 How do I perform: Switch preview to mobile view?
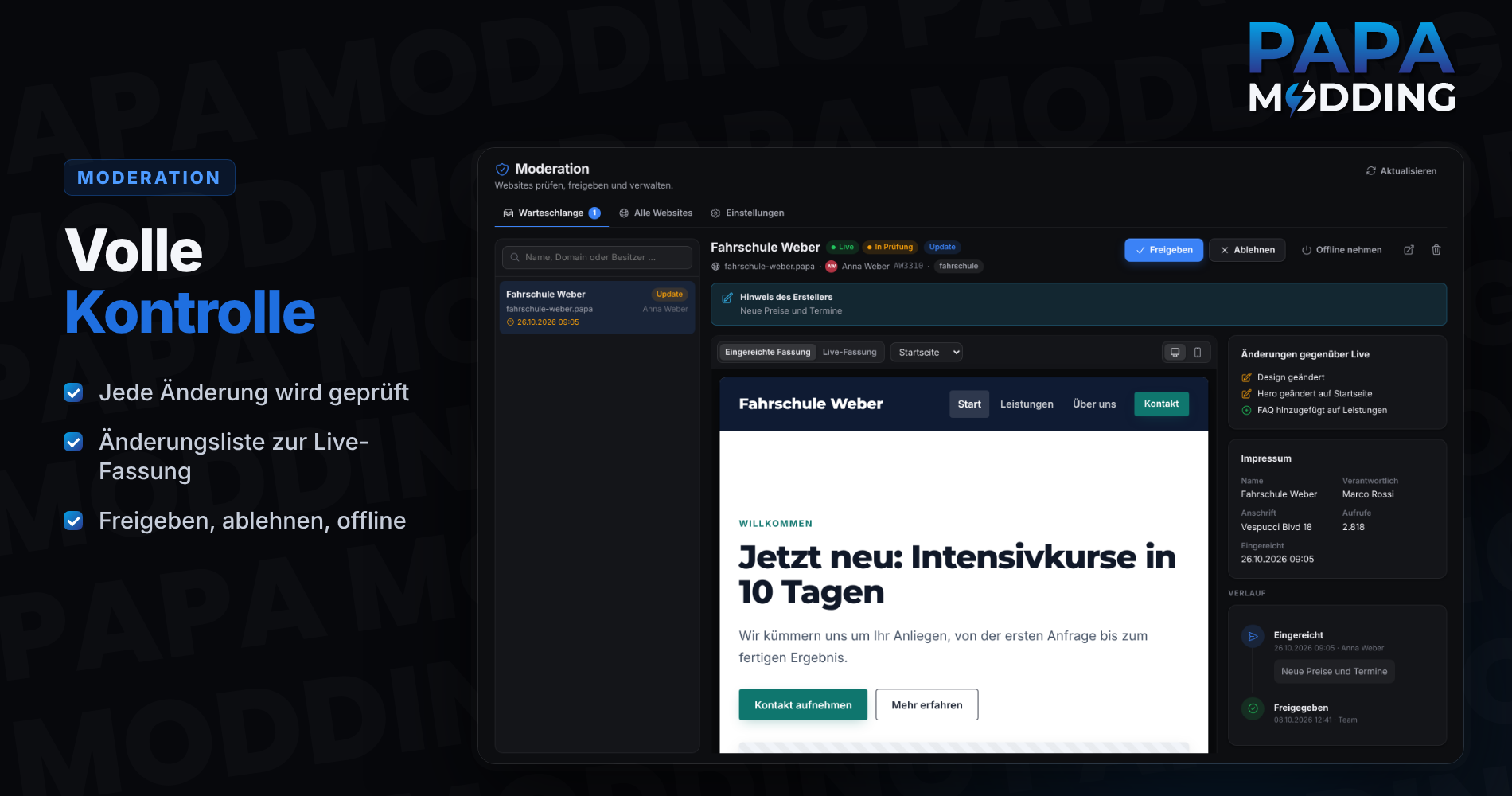tap(1198, 352)
